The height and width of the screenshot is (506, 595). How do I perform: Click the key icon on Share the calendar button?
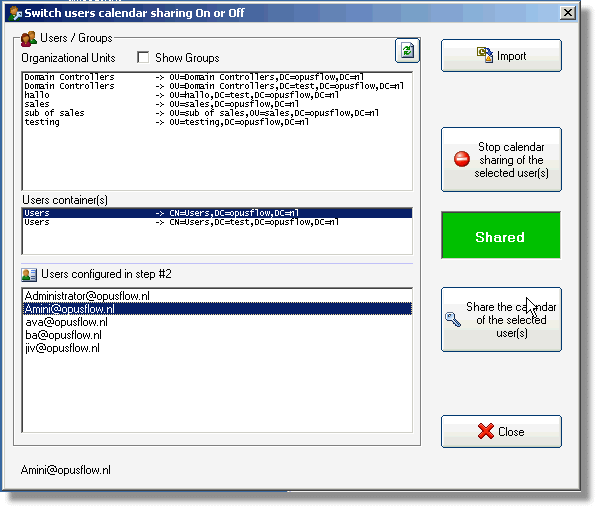pos(453,320)
